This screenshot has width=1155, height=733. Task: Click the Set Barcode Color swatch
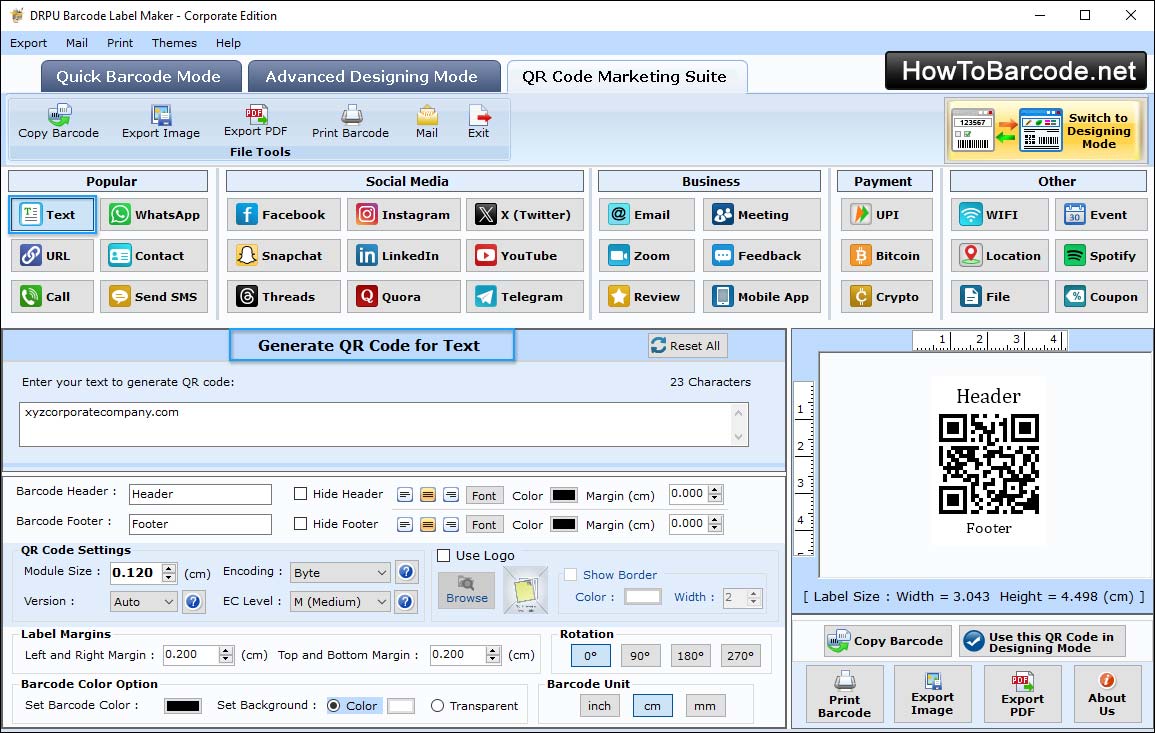tap(183, 706)
